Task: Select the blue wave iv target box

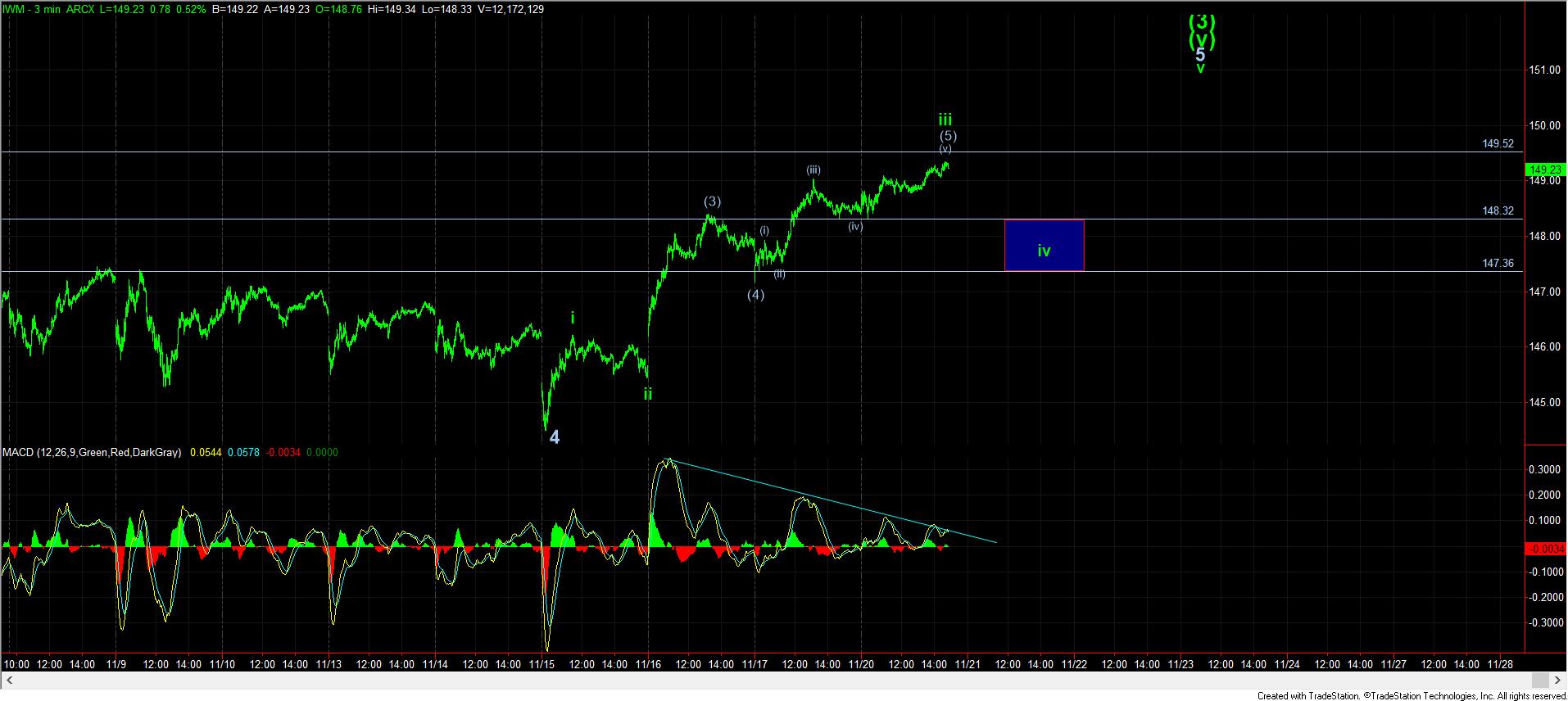Action: pos(1044,245)
